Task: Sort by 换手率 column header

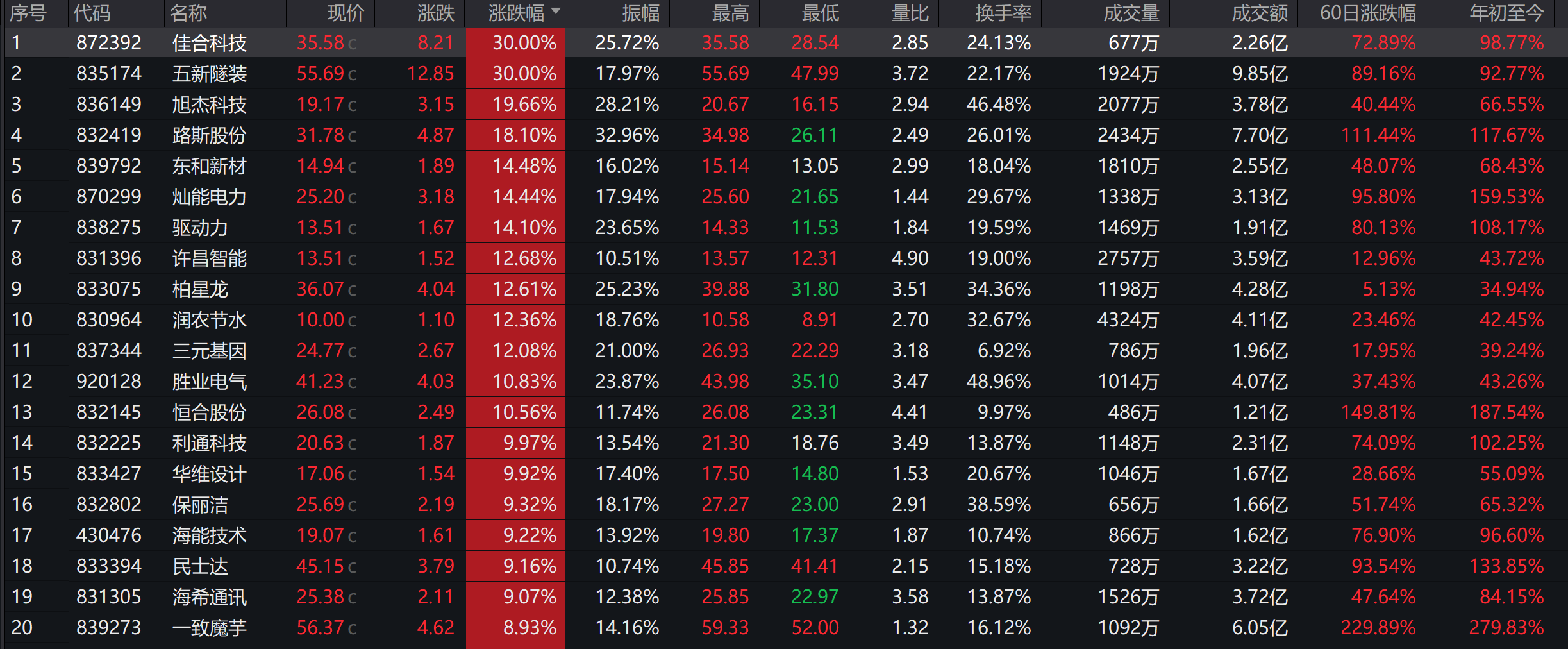Action: pos(1003,13)
